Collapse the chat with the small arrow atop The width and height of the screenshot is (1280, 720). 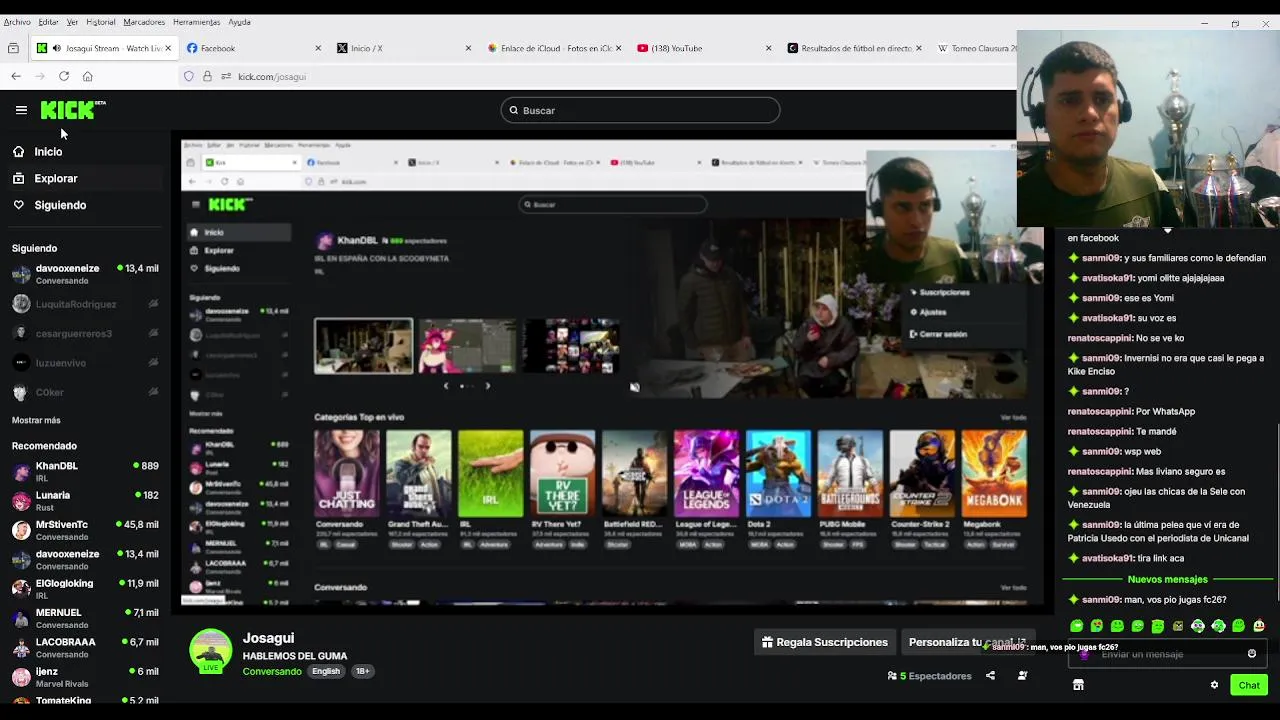coord(1167,231)
